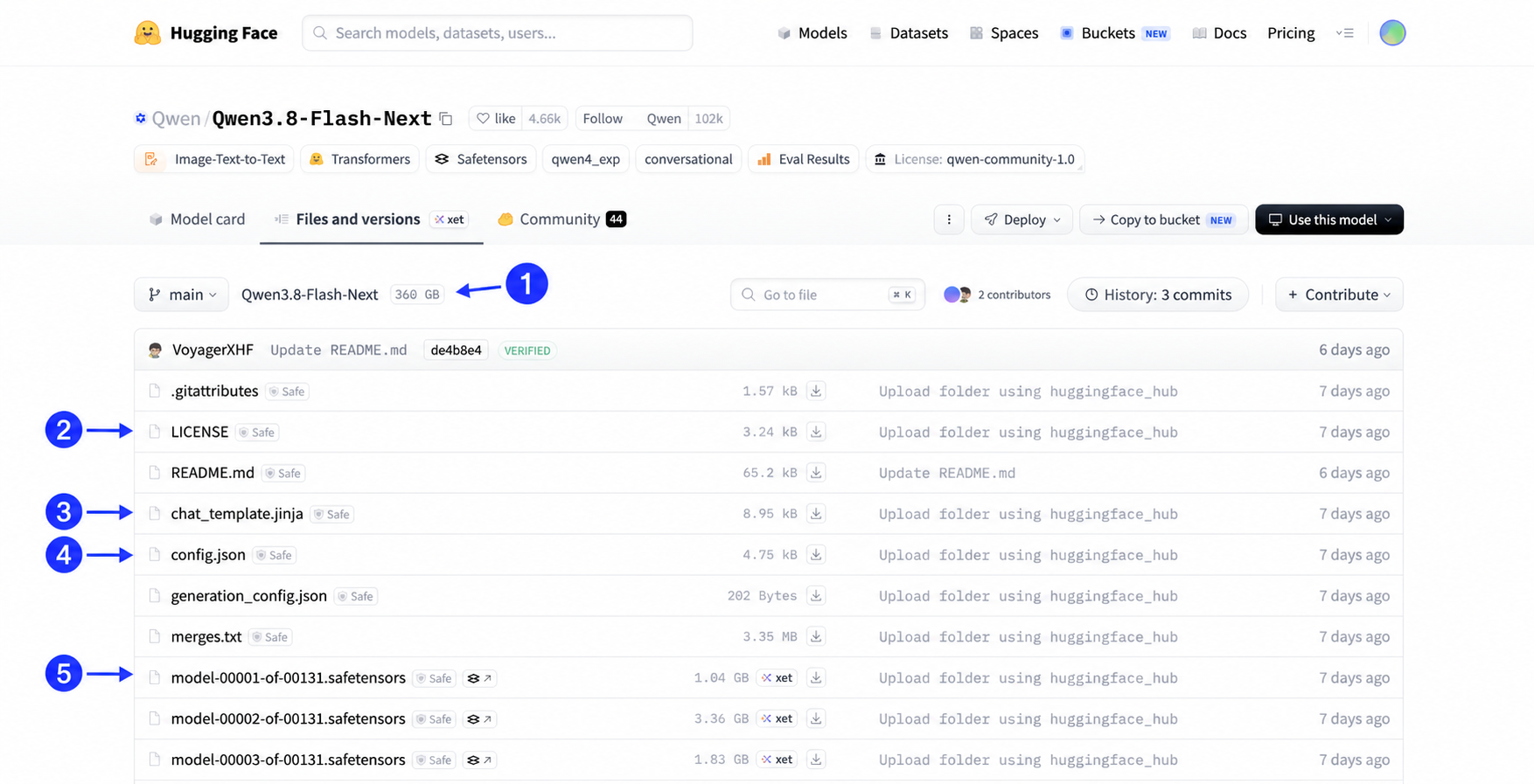Open the Use this model dropdown
Screen dimensions: 1534x784
tap(1329, 219)
